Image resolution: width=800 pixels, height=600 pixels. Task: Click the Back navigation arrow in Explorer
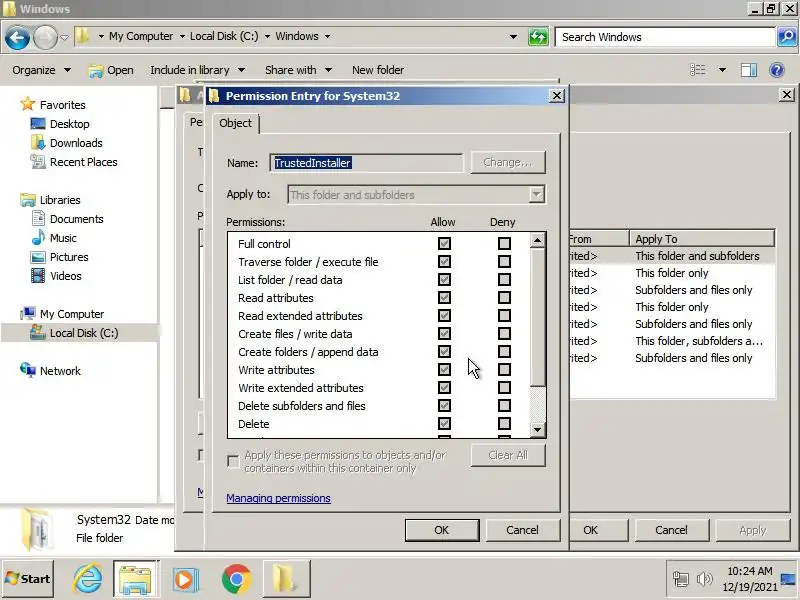17,37
